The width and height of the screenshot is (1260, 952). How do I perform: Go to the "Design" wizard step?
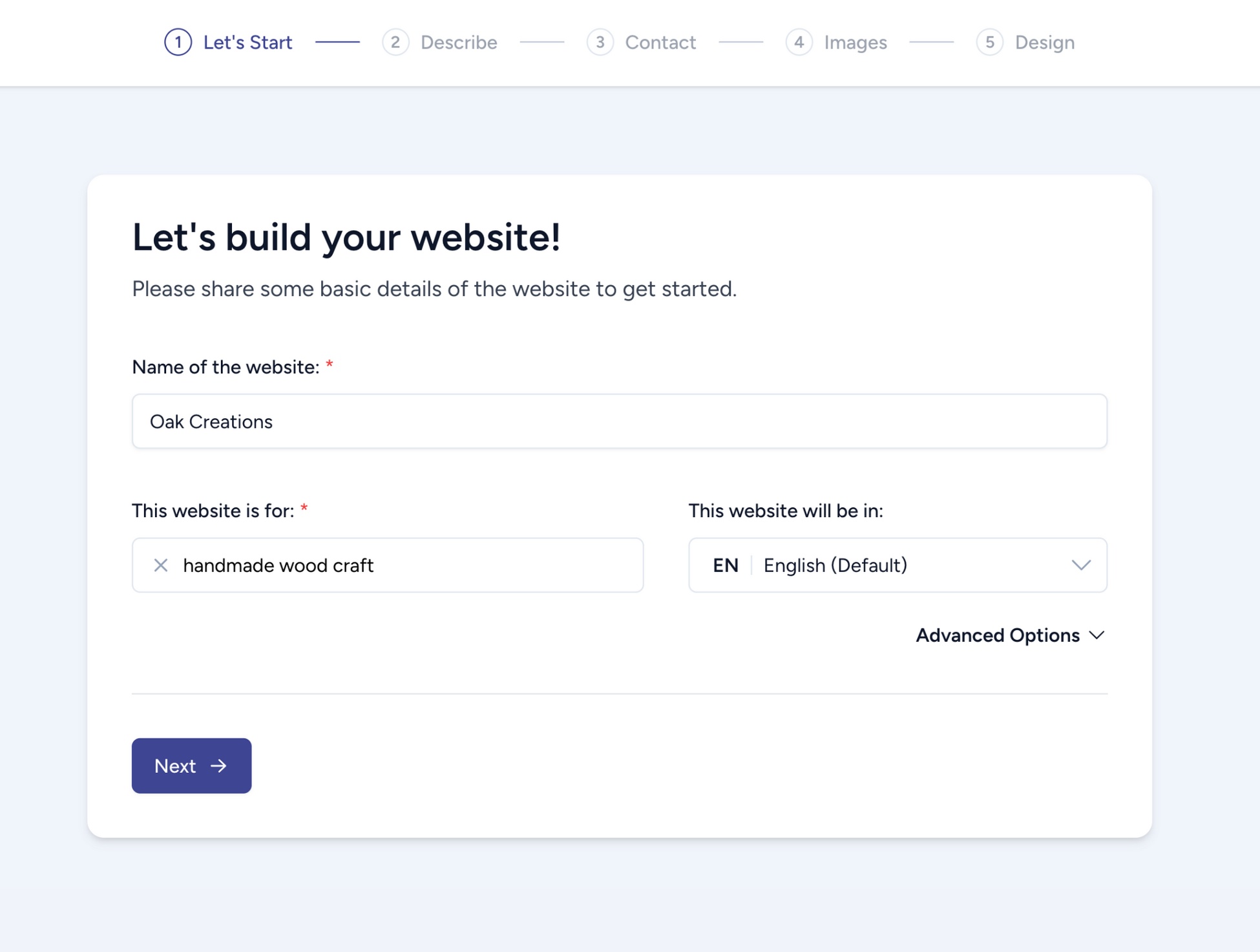click(x=1044, y=42)
